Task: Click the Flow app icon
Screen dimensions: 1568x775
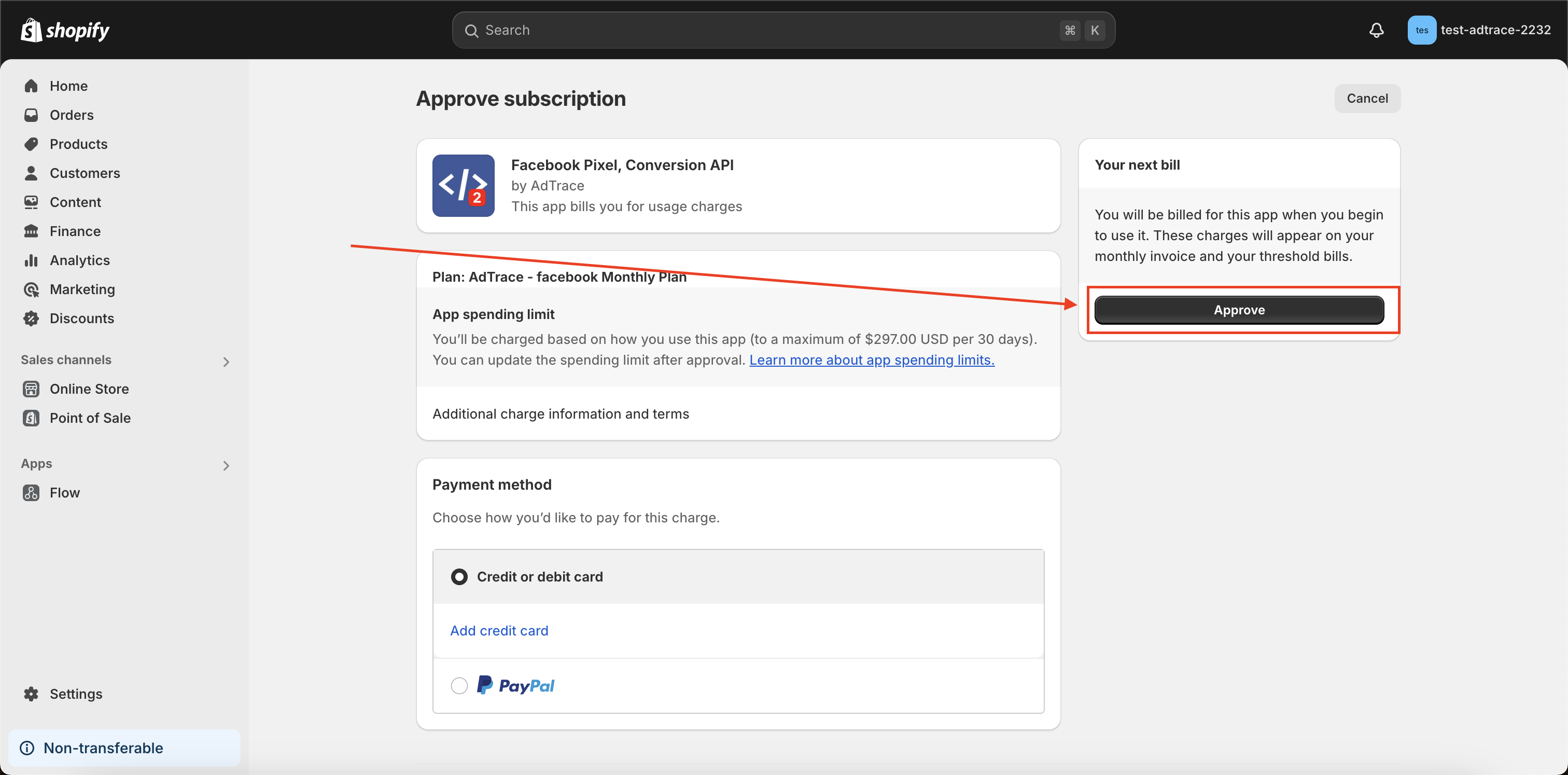Action: click(31, 492)
